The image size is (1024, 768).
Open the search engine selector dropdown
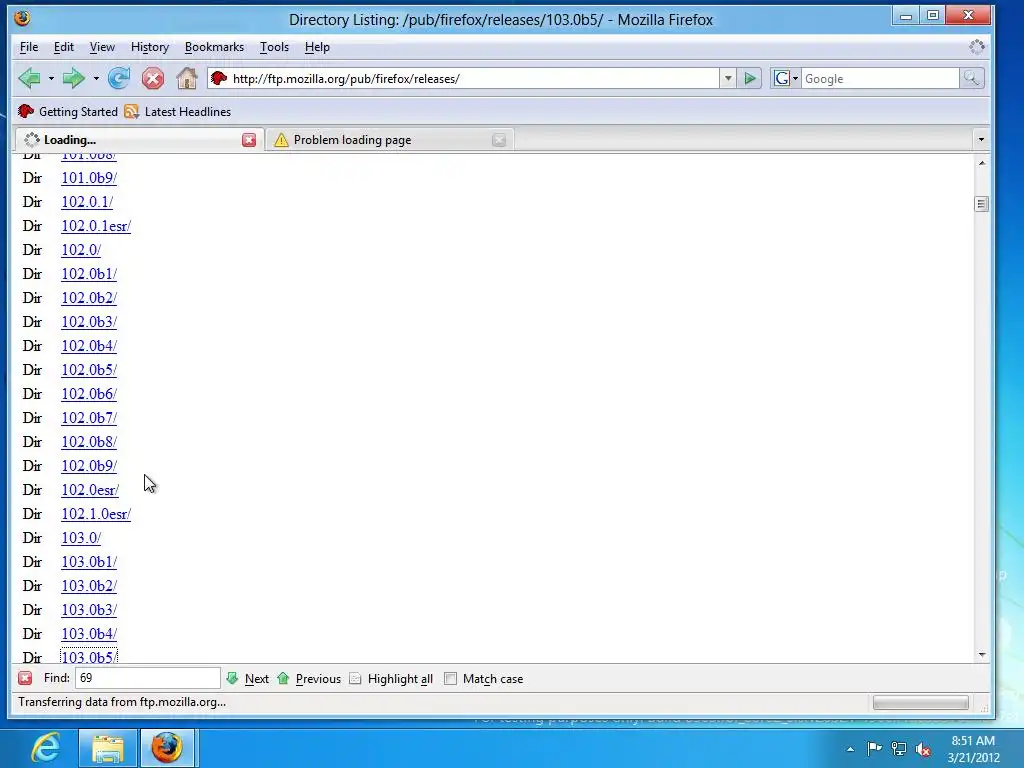click(785, 78)
